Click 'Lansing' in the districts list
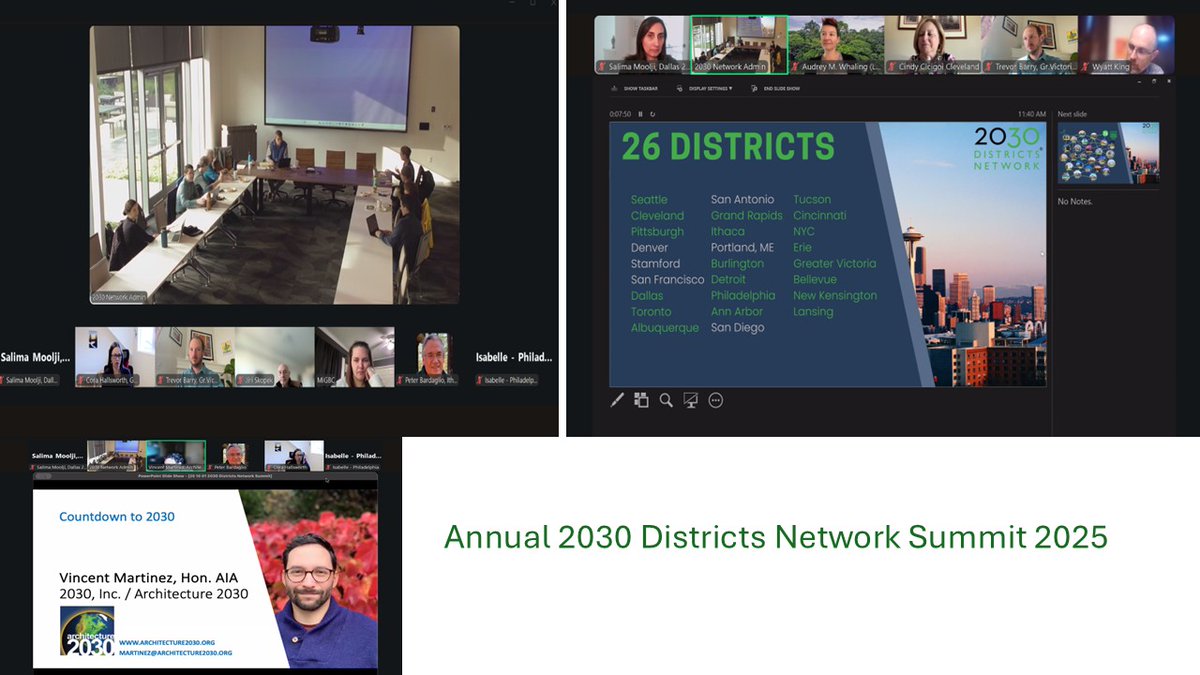This screenshot has width=1200, height=675. point(813,312)
